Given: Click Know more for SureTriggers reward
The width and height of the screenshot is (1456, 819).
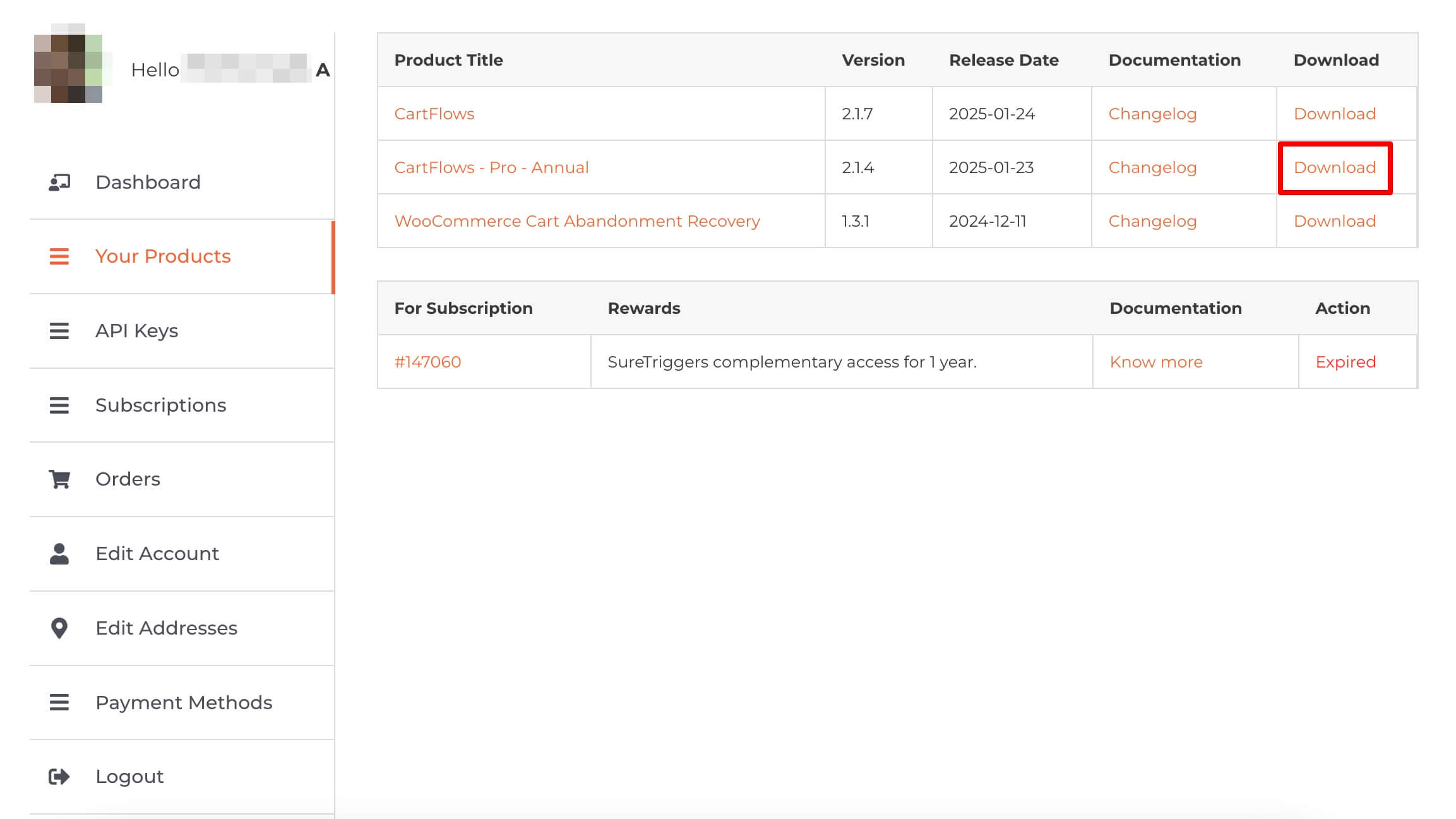Looking at the screenshot, I should (x=1155, y=362).
